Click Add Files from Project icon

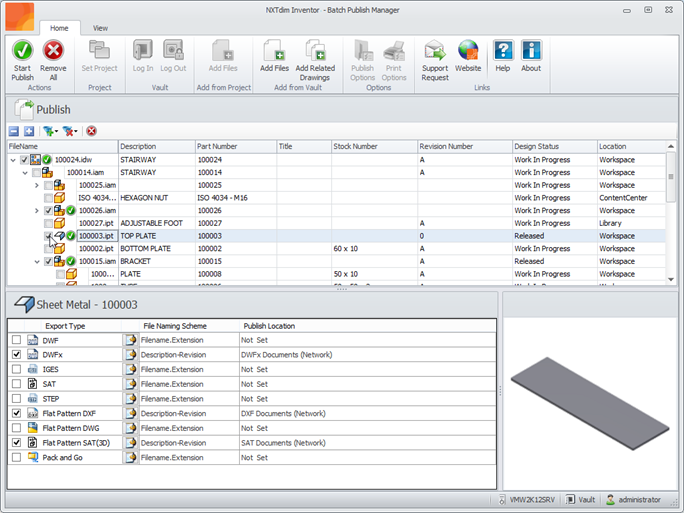(x=223, y=50)
